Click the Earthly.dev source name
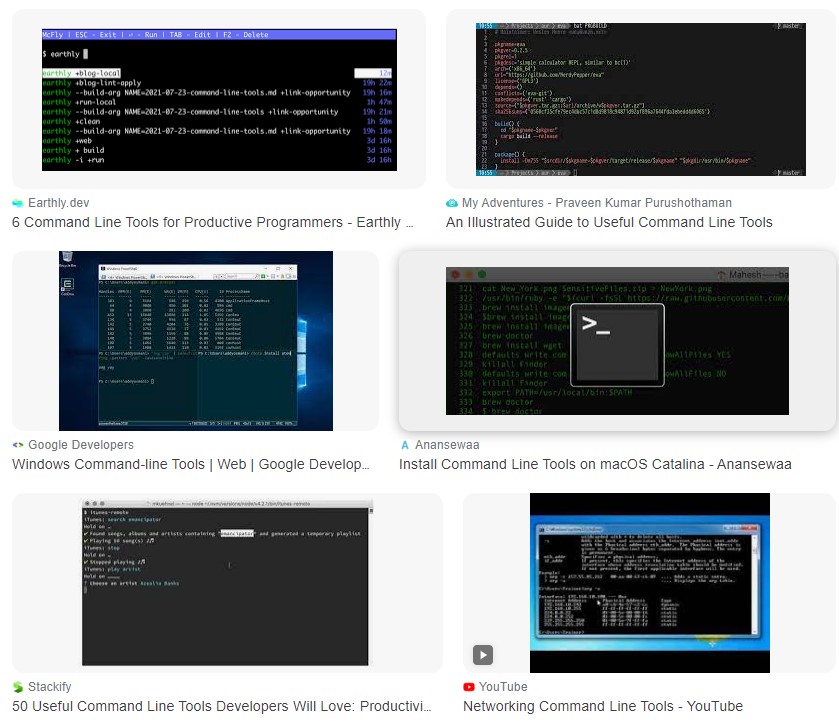839x724 pixels. point(59,203)
